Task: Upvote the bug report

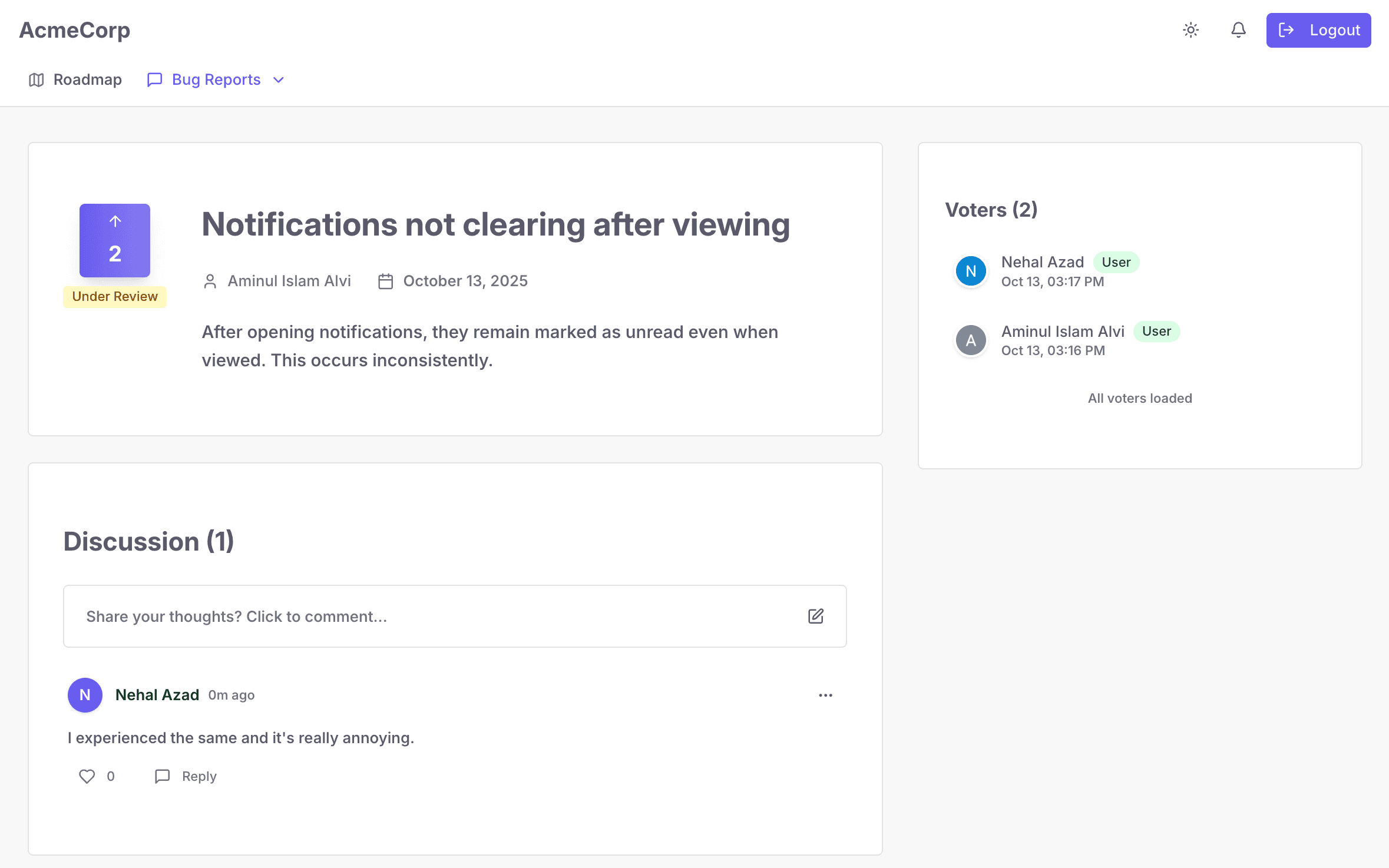Action: (114, 240)
